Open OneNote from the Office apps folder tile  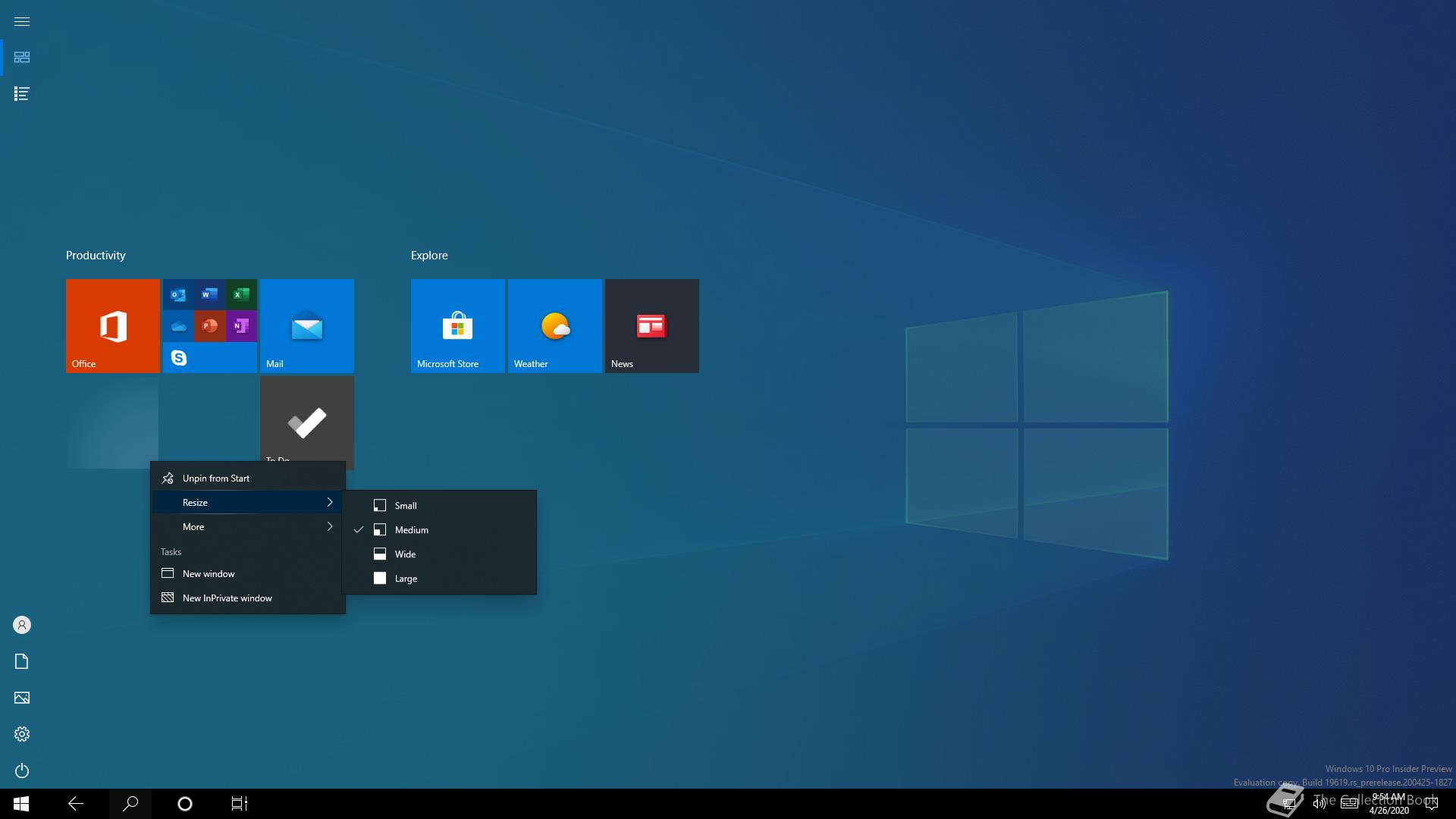(x=241, y=326)
